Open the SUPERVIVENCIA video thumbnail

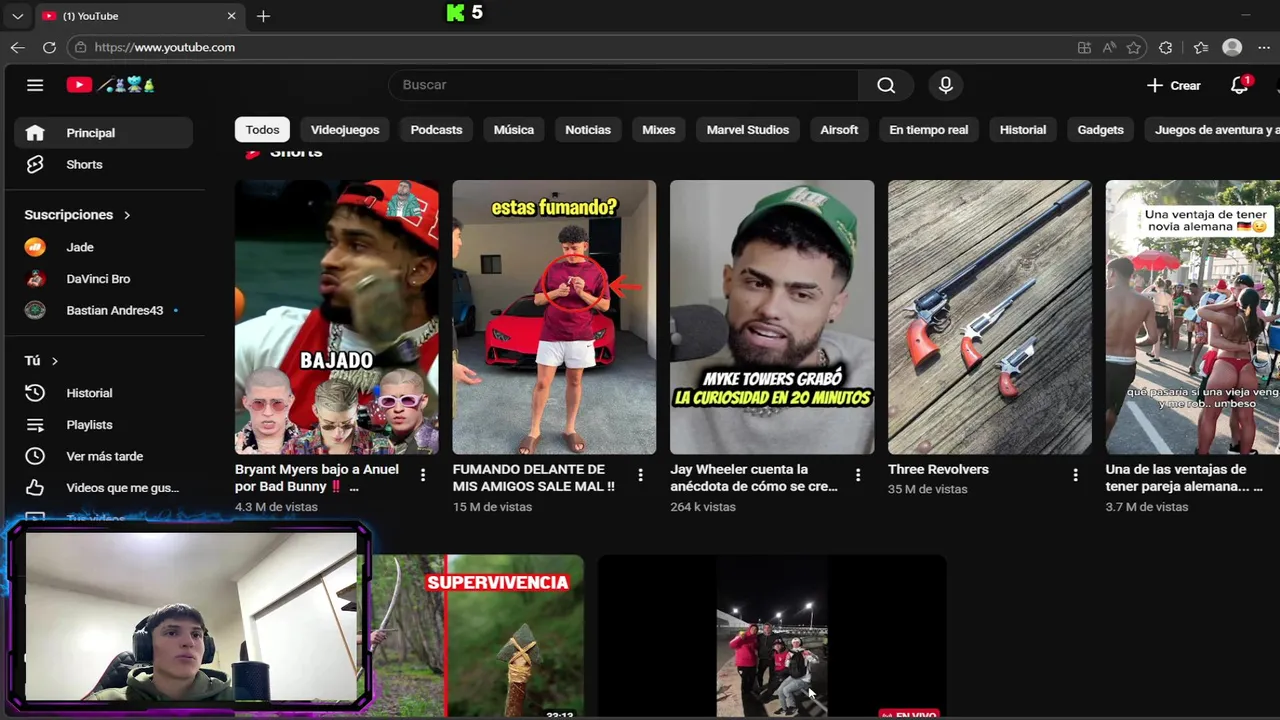475,636
